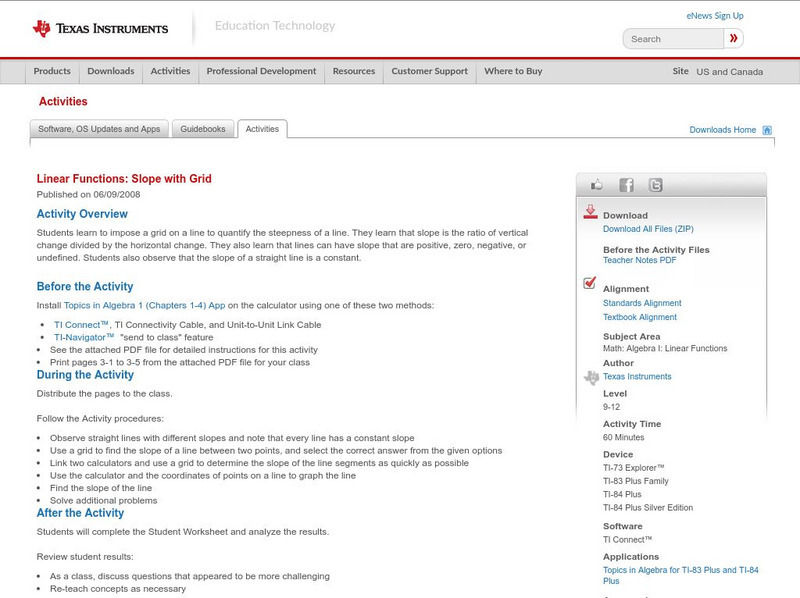Screen dimensions: 800x598
Task: Click the red download arrow icon
Action: coord(590,212)
